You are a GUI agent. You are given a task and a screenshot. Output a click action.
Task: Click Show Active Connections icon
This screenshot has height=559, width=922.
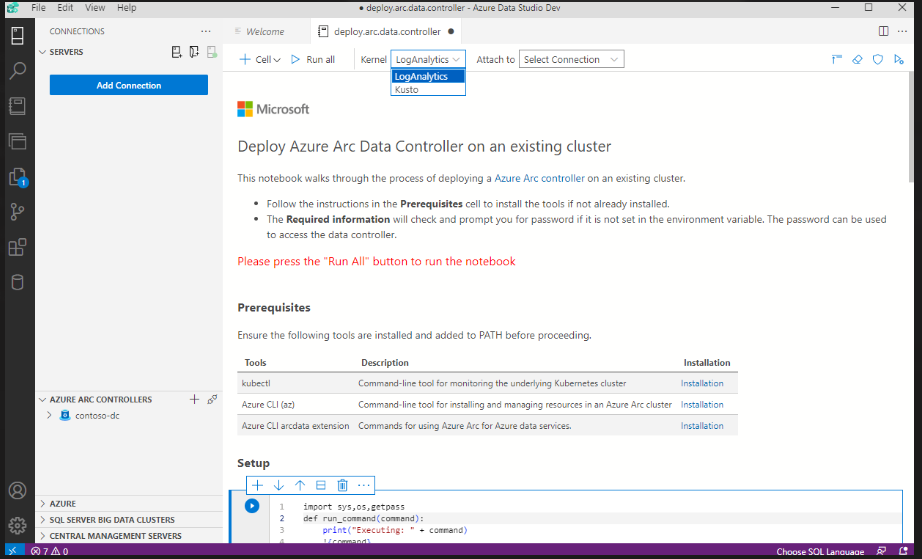(212, 52)
